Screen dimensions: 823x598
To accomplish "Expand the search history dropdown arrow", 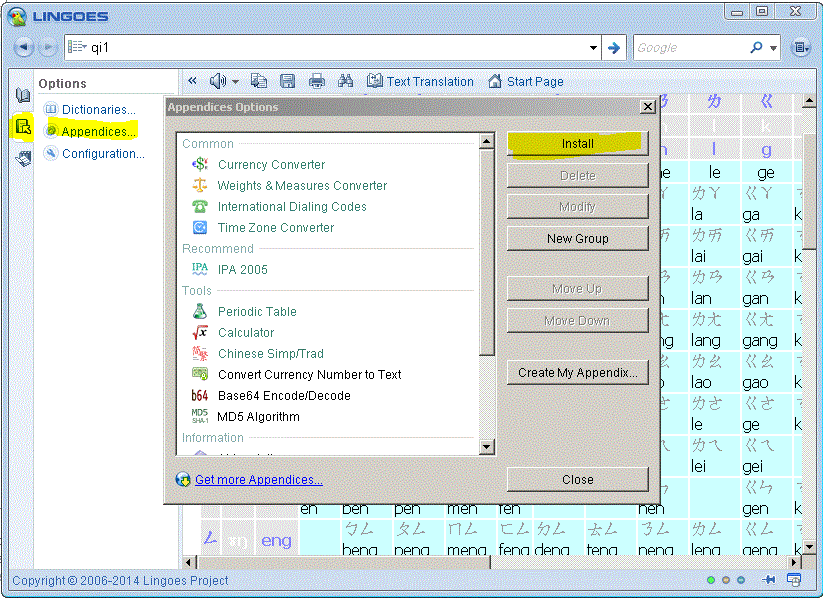I will (593, 48).
